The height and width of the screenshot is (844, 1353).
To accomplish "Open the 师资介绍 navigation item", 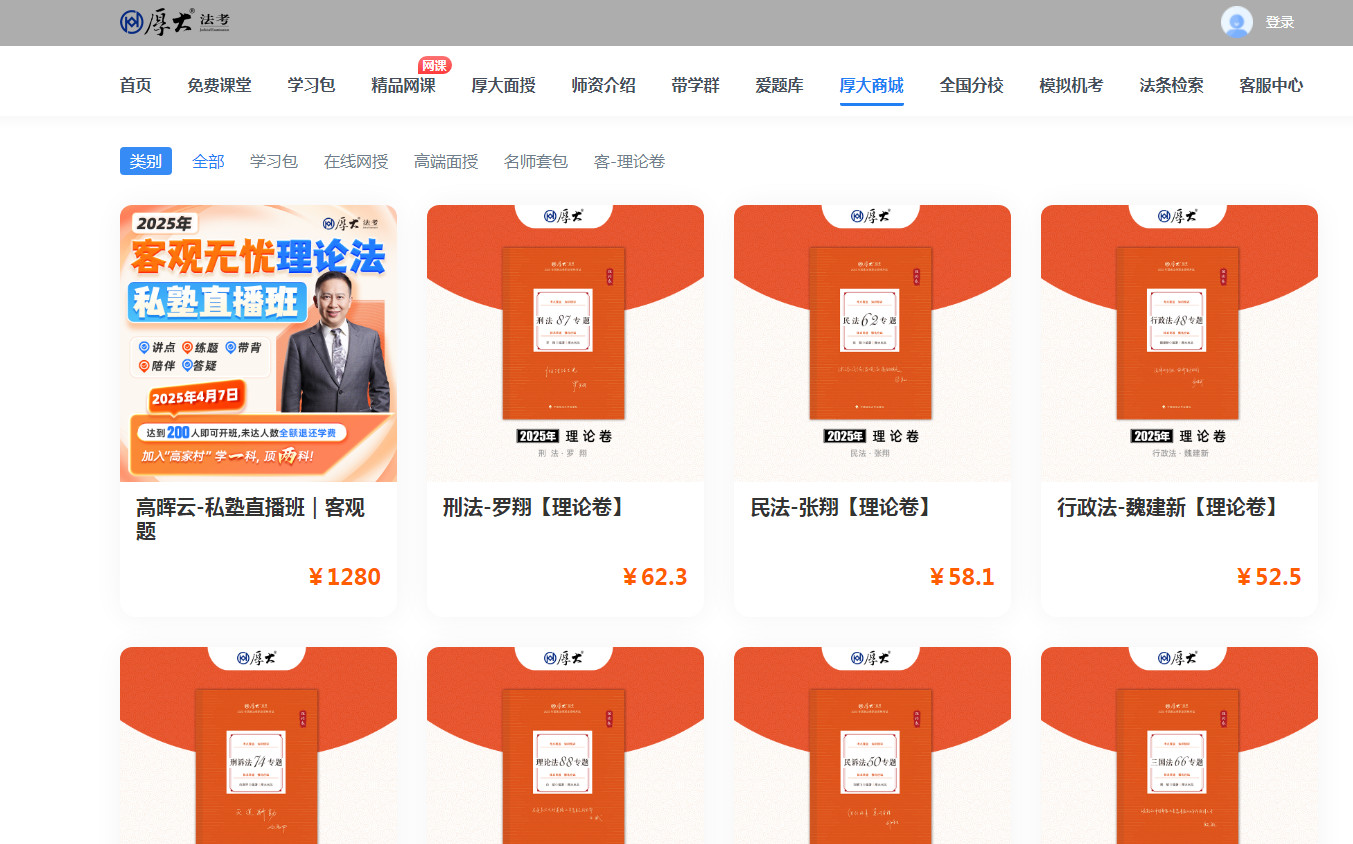I will (604, 85).
